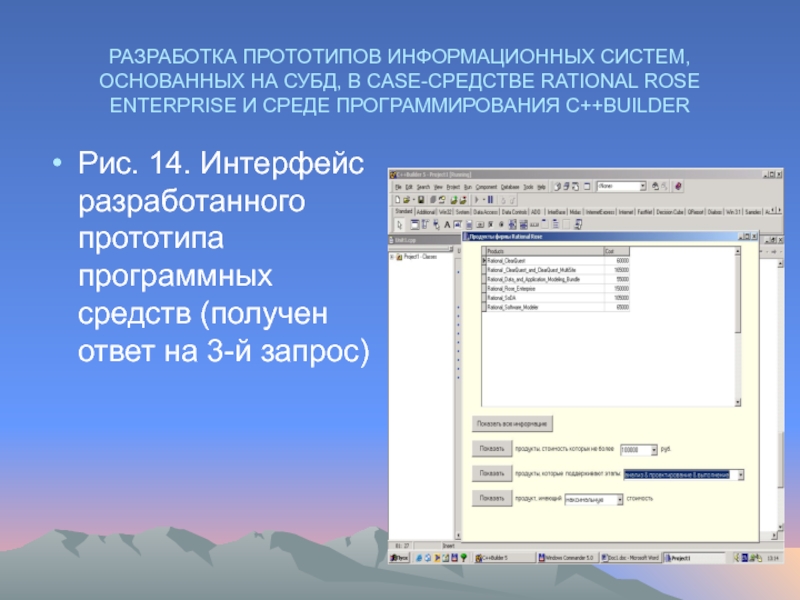Switch to the Data Controls palette tab
800x600 pixels.
tap(514, 212)
